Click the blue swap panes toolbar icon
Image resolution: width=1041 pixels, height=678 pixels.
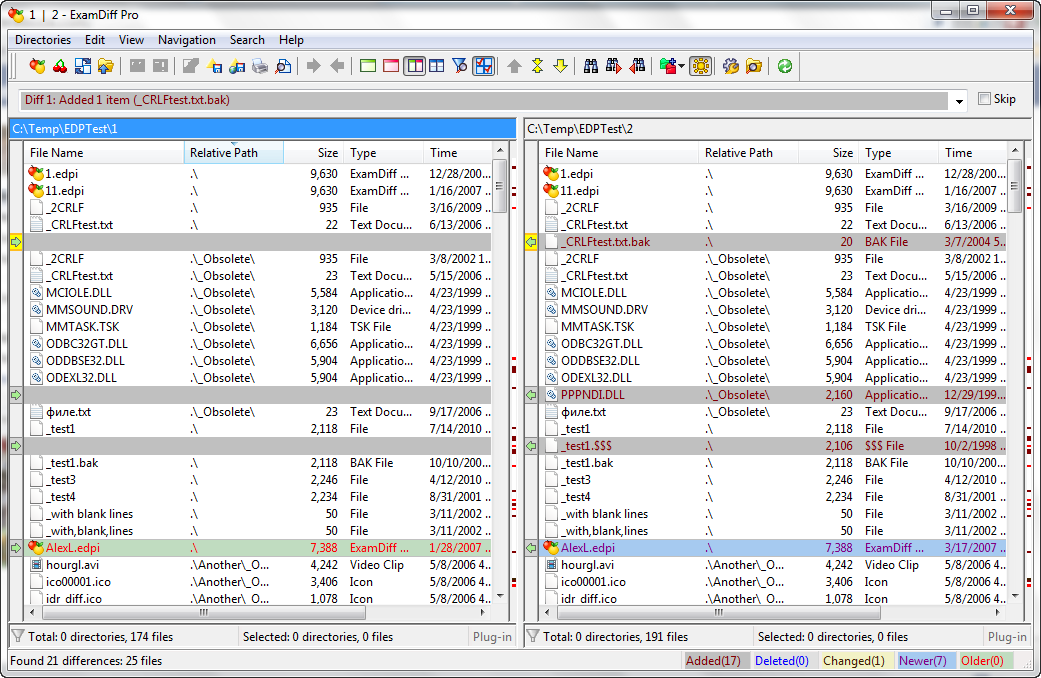[x=83, y=66]
